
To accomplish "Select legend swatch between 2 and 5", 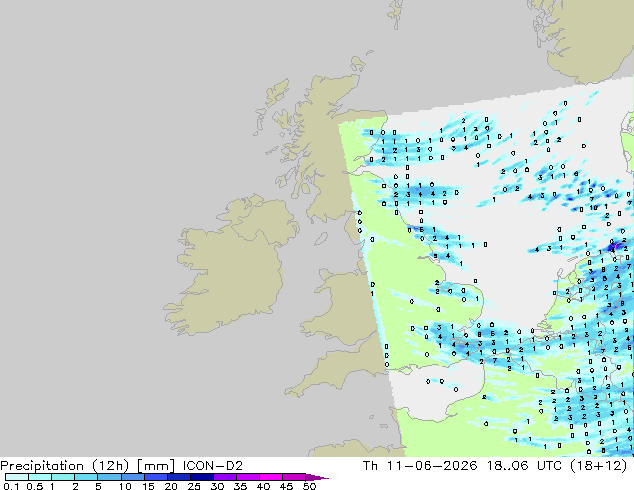I will point(87,477).
